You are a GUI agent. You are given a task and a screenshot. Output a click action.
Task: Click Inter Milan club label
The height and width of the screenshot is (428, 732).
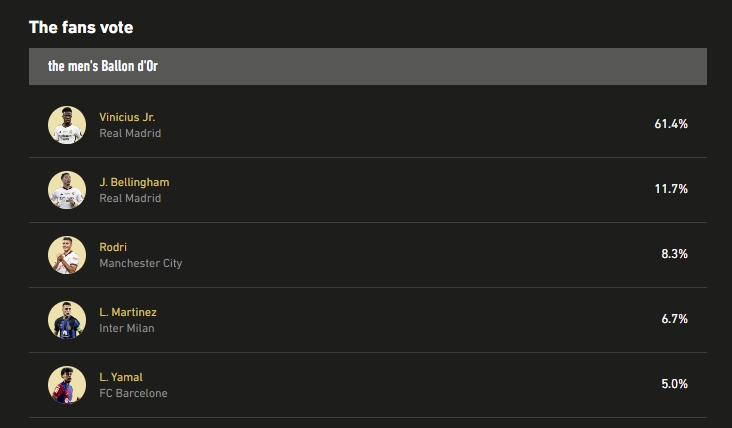click(x=127, y=328)
